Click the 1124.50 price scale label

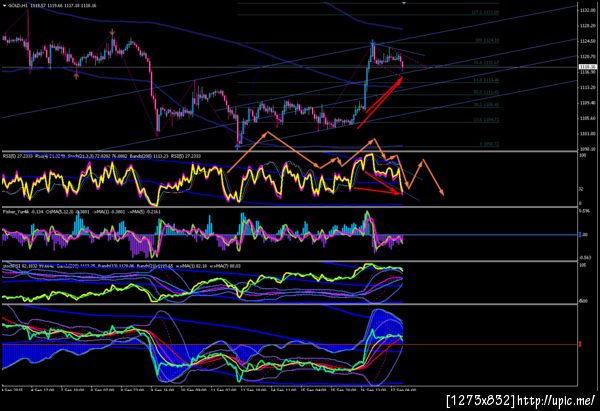[588, 41]
